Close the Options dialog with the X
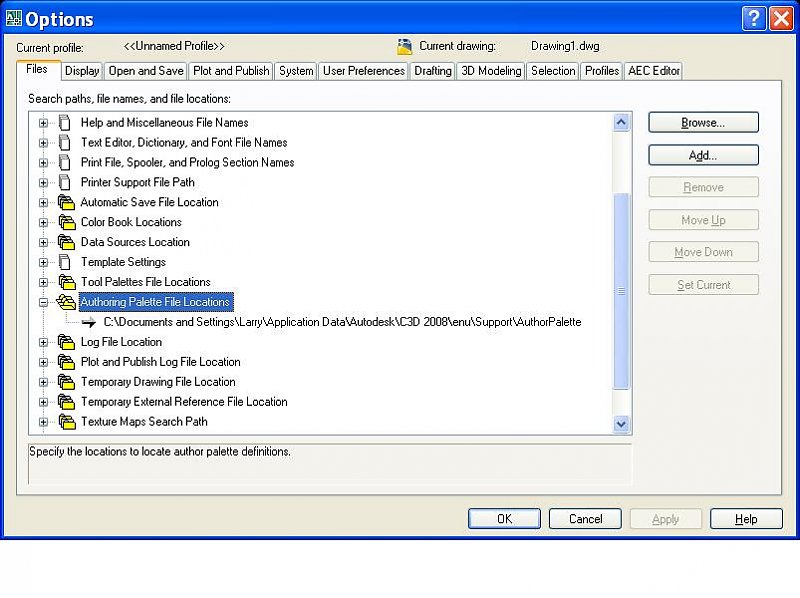Screen dimensions: 800x598 [781, 19]
